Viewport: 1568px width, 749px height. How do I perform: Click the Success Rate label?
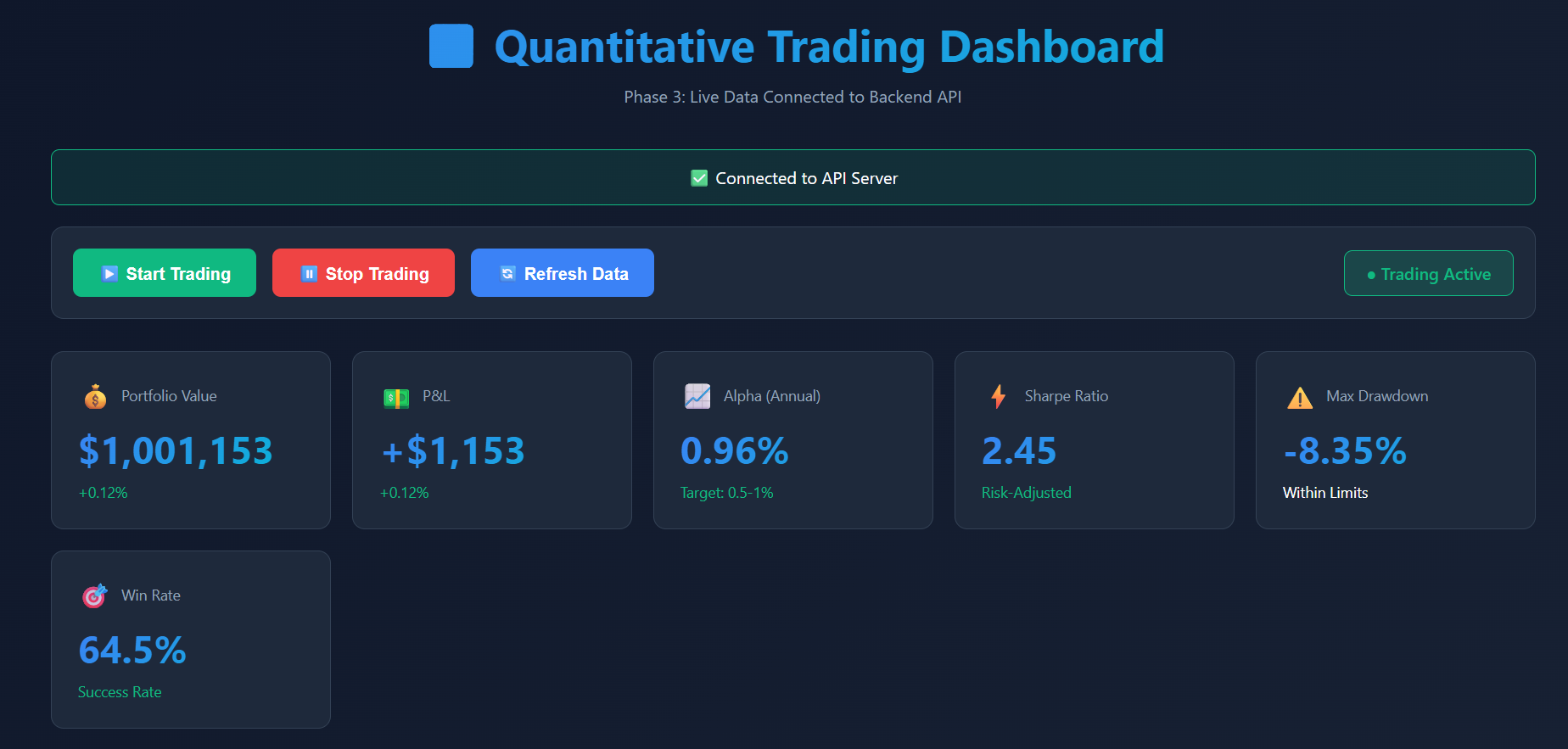(x=120, y=692)
